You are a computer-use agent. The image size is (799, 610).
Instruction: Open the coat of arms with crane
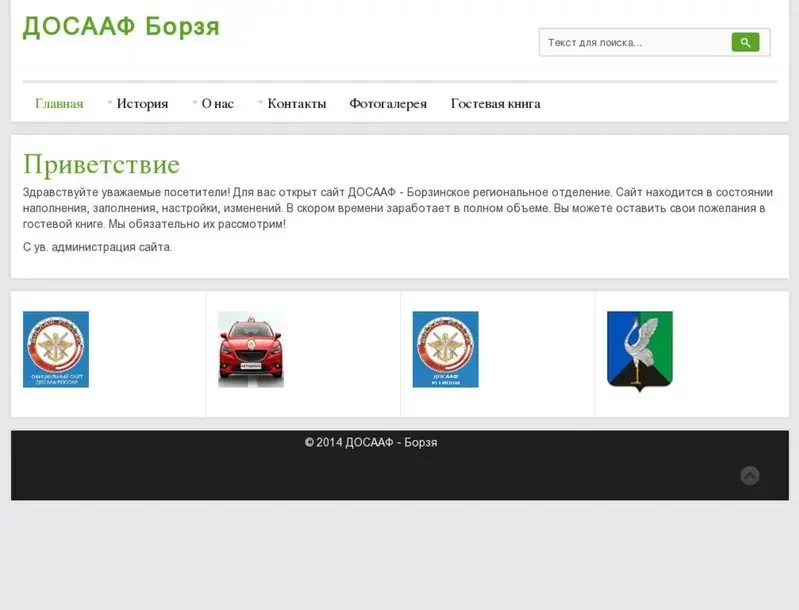[640, 352]
